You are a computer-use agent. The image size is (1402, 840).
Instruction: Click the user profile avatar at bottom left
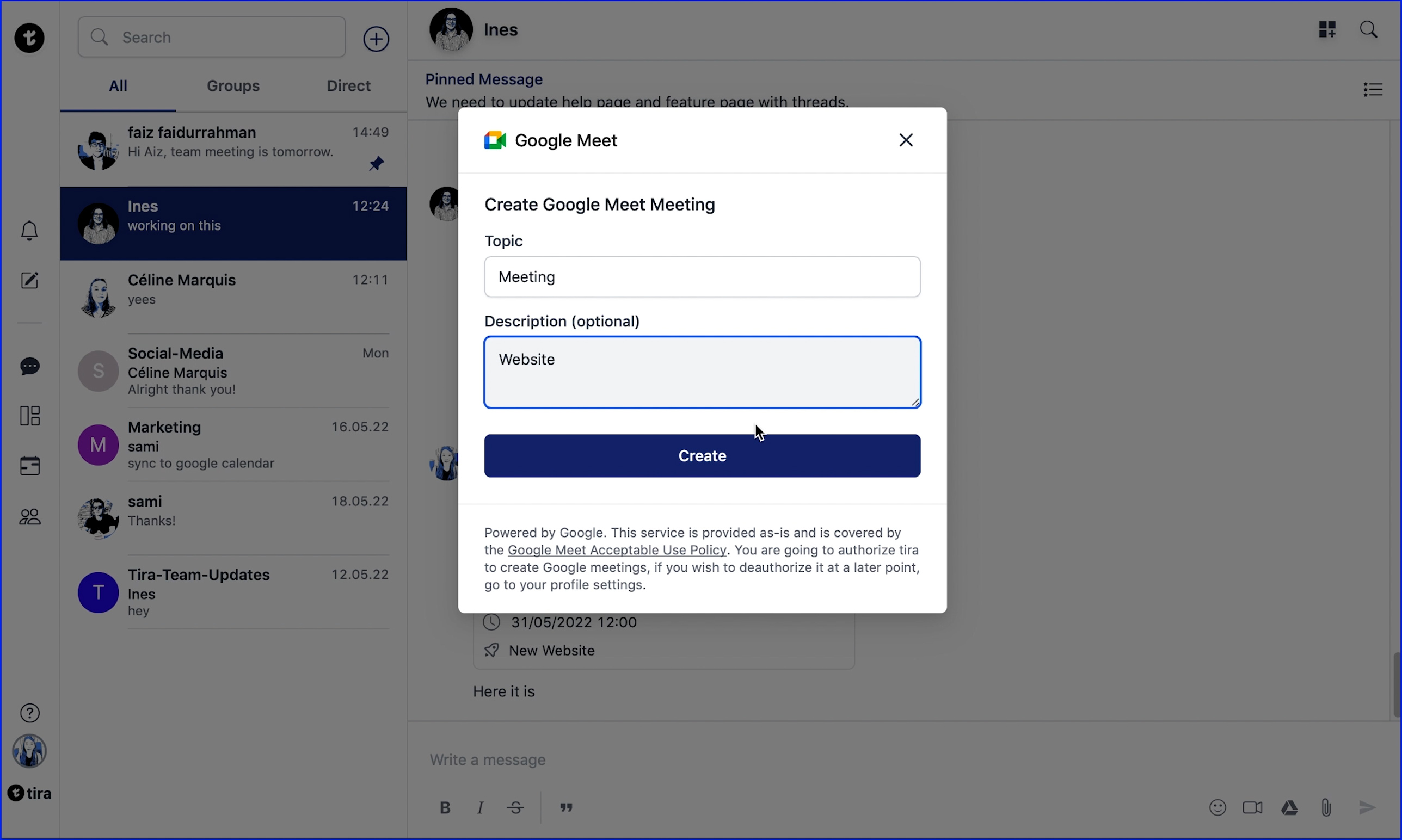29,751
